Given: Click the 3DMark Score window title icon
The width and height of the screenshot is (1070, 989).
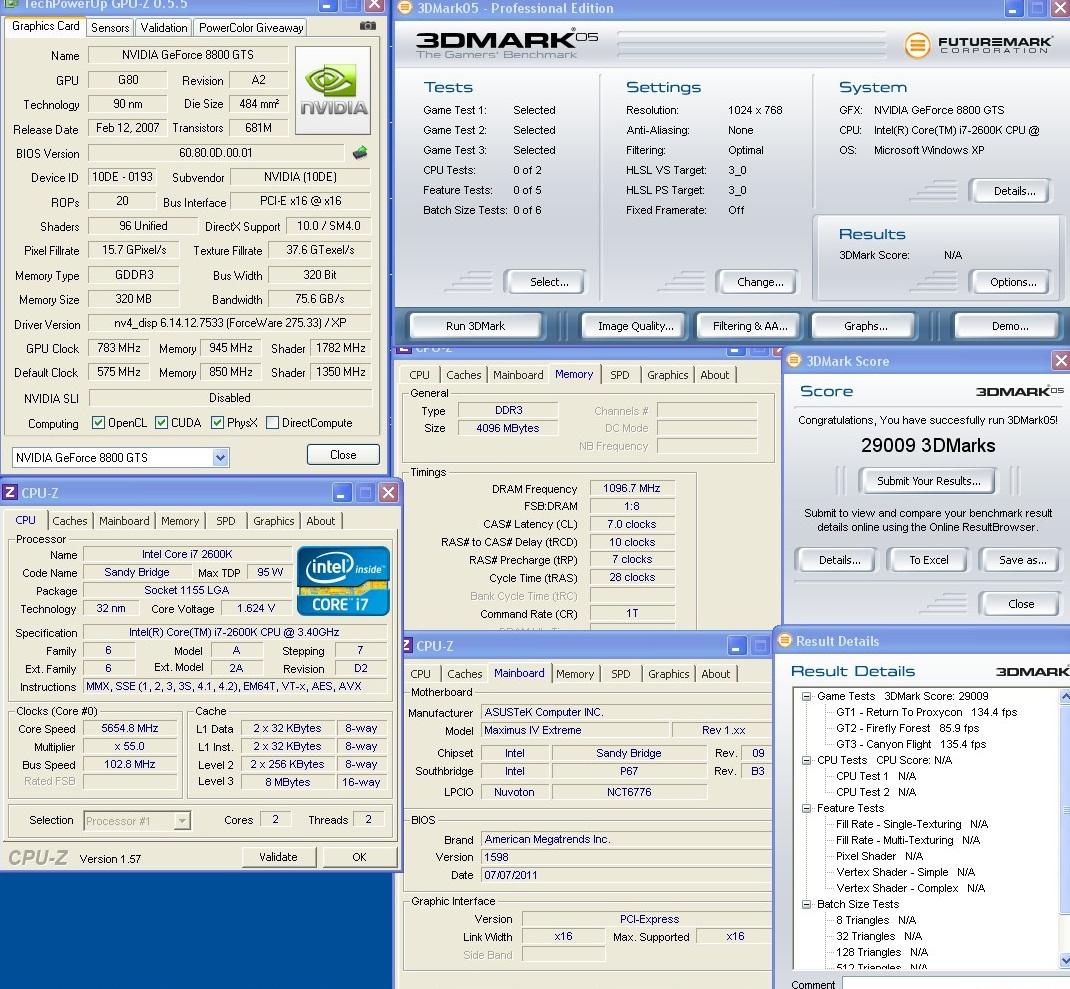Looking at the screenshot, I should (794, 360).
